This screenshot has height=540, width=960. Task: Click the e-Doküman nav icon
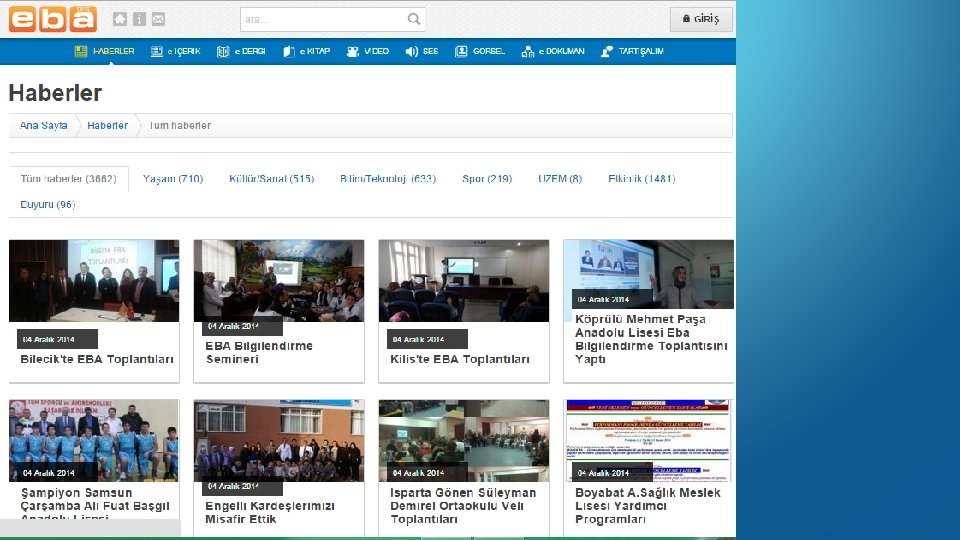click(x=528, y=51)
